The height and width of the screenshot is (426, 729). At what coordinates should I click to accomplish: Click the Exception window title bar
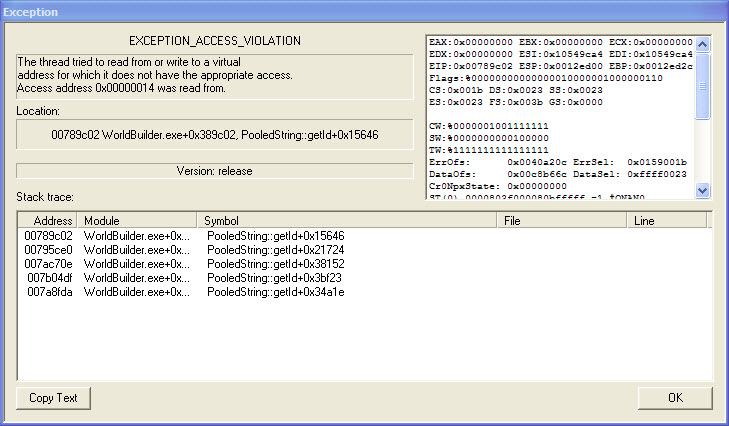tap(364, 12)
